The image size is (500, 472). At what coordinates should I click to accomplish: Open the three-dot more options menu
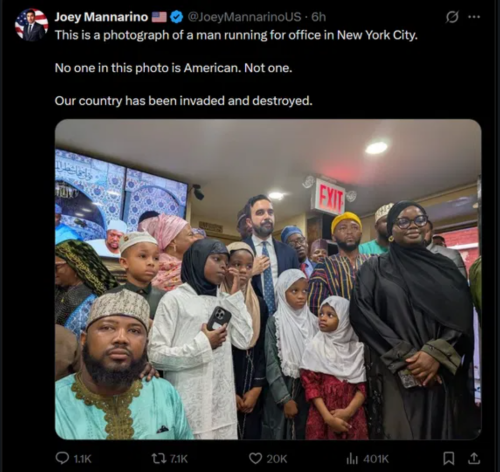(474, 17)
